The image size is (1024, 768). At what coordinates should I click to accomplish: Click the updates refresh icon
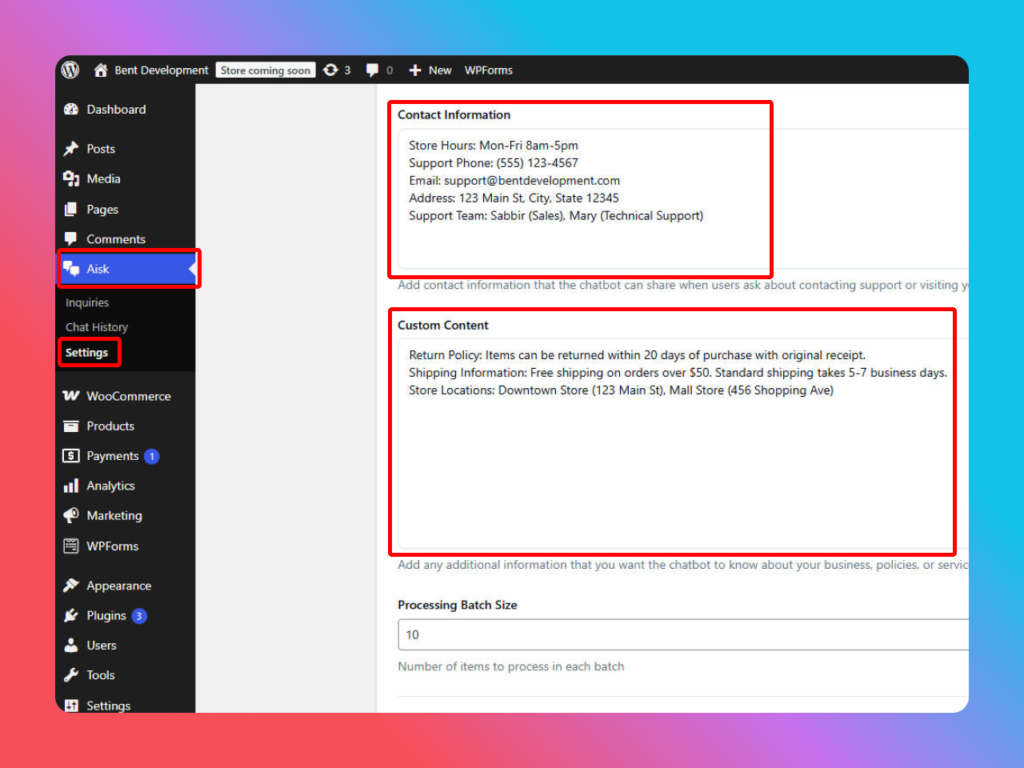pyautogui.click(x=331, y=70)
